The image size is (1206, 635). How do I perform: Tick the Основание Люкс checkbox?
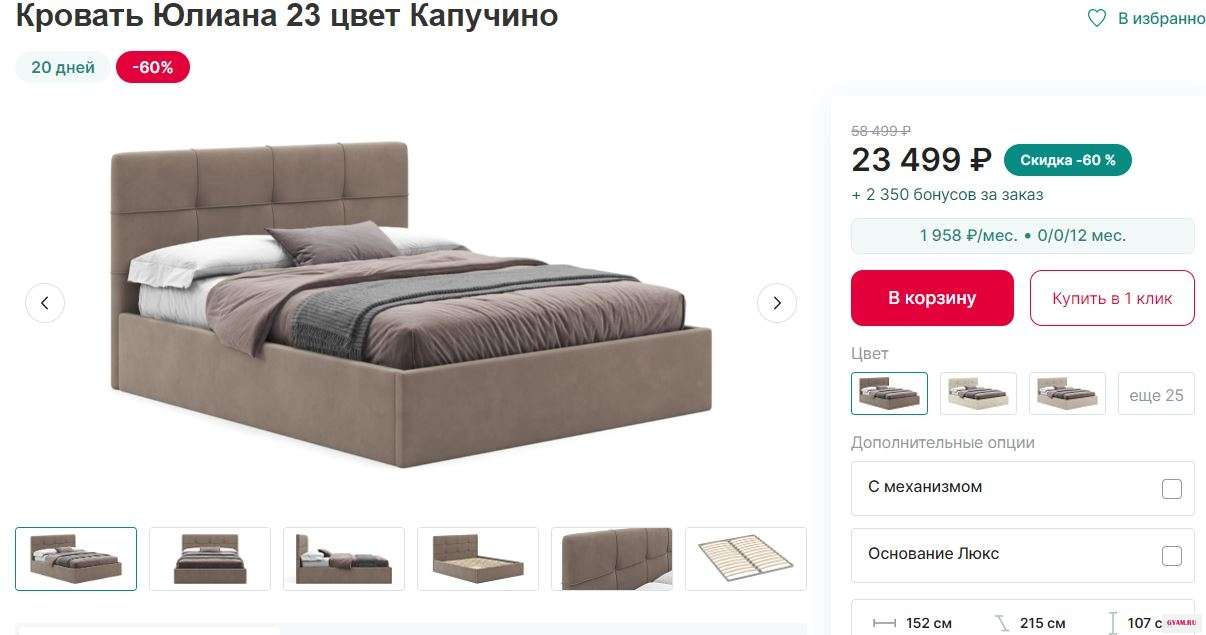[1172, 556]
